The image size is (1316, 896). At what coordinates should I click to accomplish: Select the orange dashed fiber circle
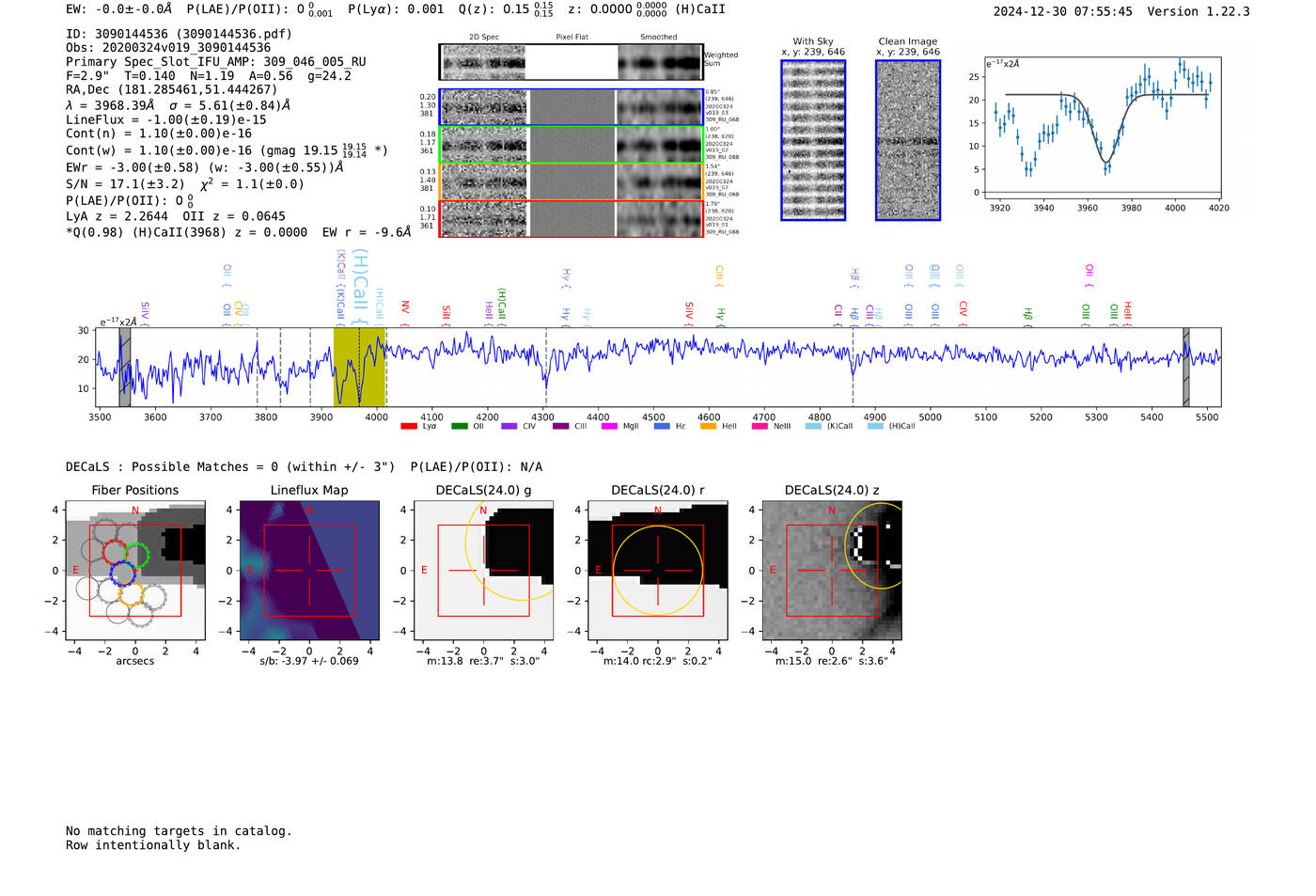pos(131,593)
